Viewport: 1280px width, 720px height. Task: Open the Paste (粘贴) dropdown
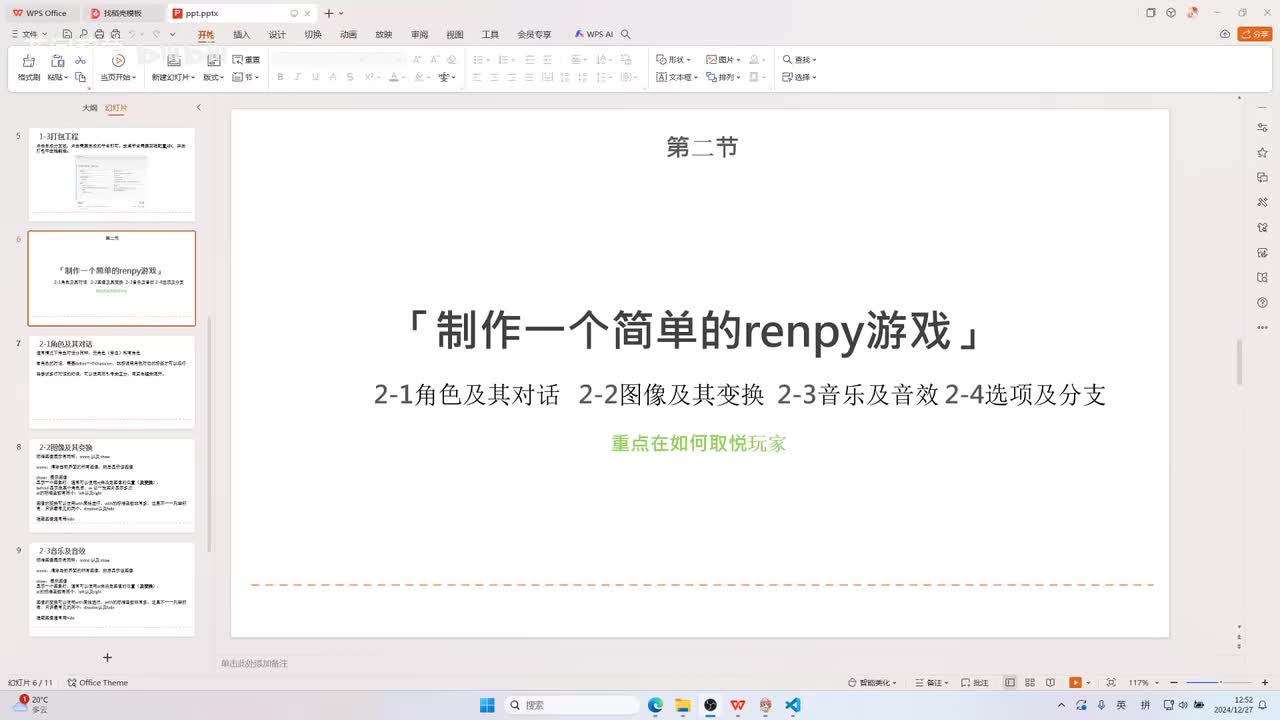coord(58,77)
